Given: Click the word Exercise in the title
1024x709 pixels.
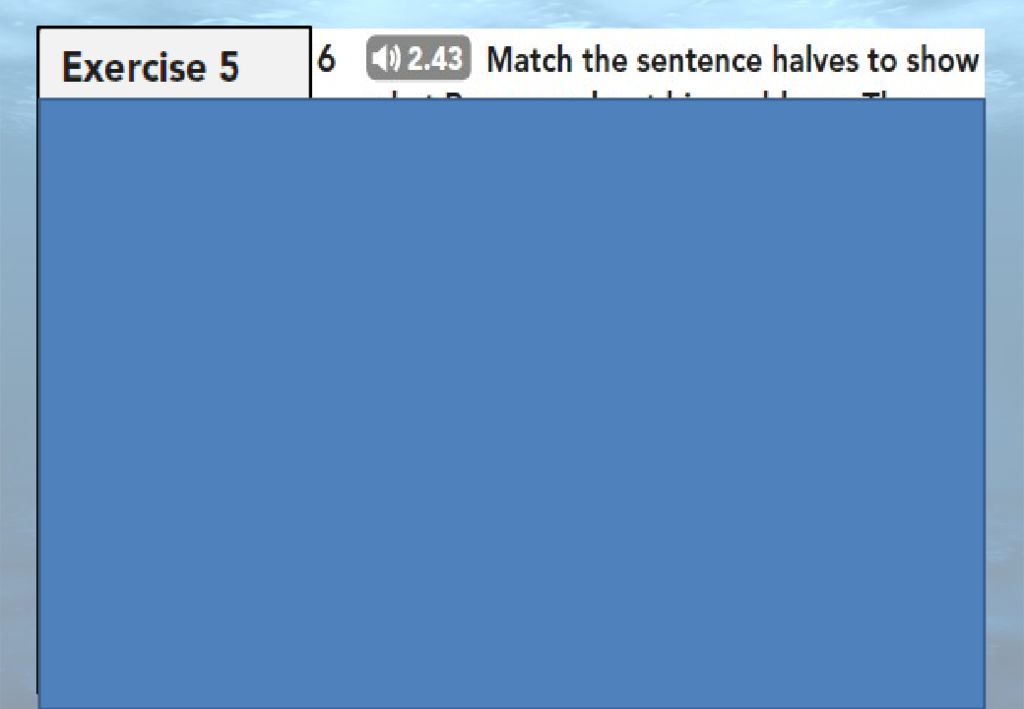Looking at the screenshot, I should 134,67.
